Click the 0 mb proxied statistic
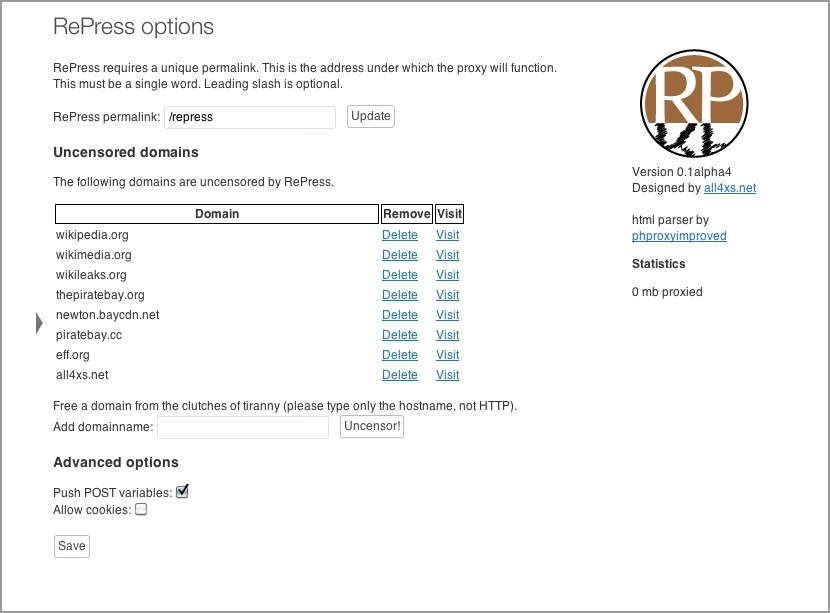Viewport: 830px width, 613px height. [667, 292]
